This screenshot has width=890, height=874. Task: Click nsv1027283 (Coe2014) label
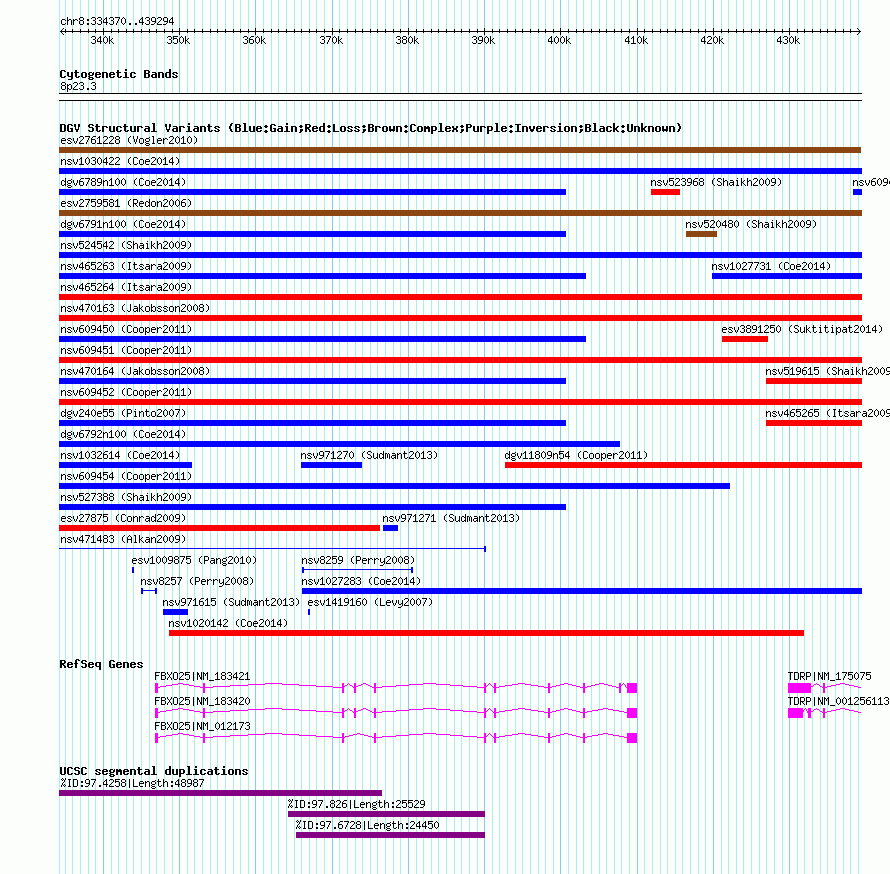pos(361,581)
